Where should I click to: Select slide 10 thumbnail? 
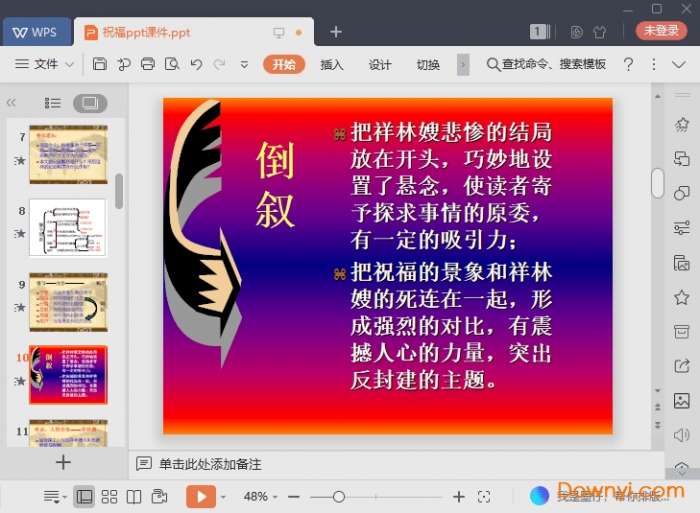(x=68, y=375)
